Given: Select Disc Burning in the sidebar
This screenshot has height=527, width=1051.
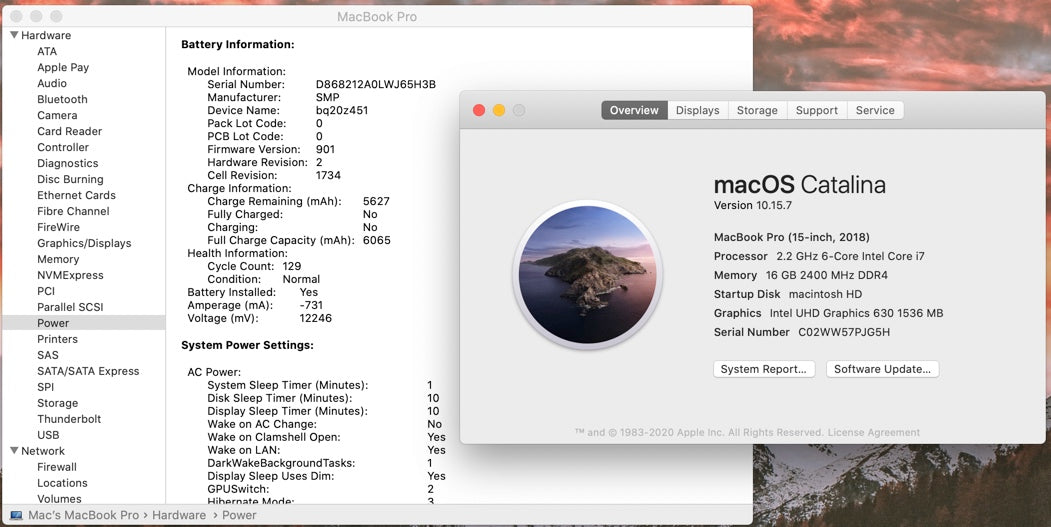Looking at the screenshot, I should 70,179.
